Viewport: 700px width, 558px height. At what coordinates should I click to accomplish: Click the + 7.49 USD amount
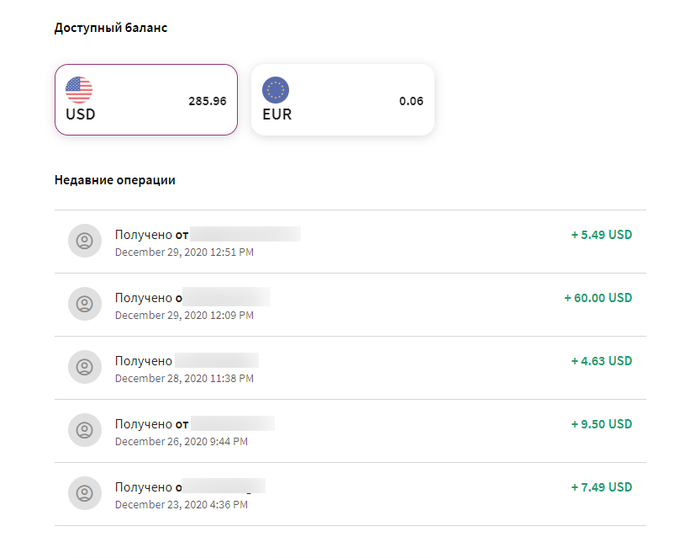602,487
